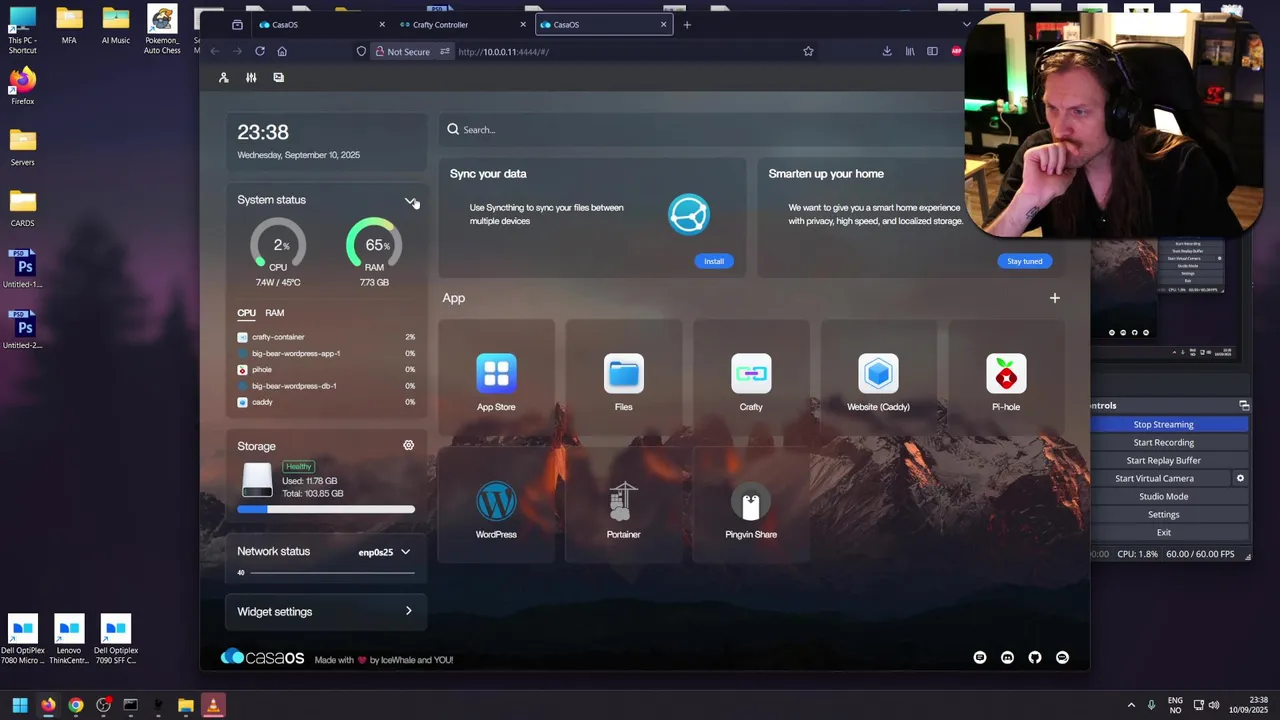Click the storage usage progress bar
The height and width of the screenshot is (720, 1280).
click(x=326, y=510)
